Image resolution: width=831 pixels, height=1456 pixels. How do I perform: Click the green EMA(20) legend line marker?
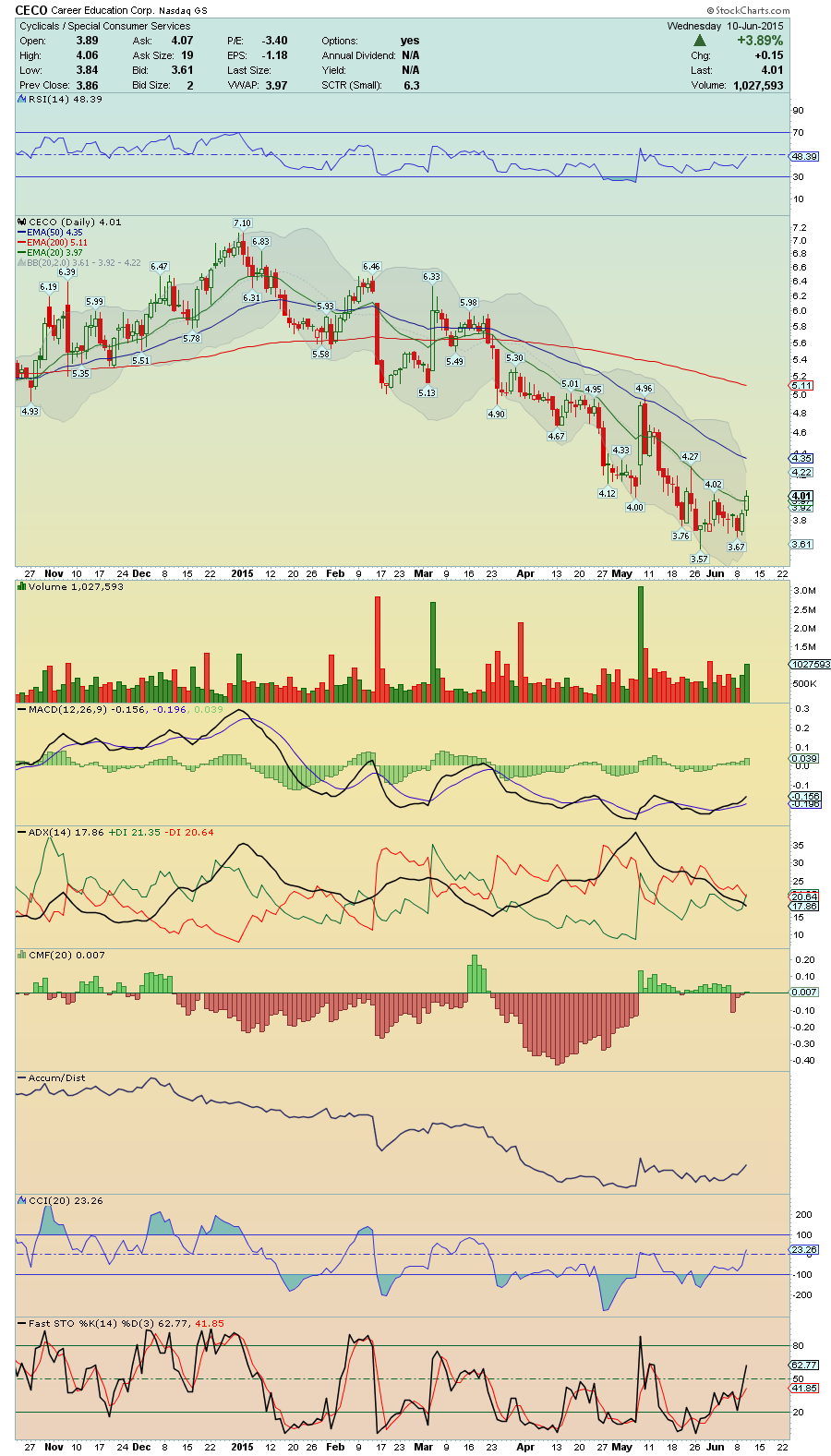[x=21, y=253]
